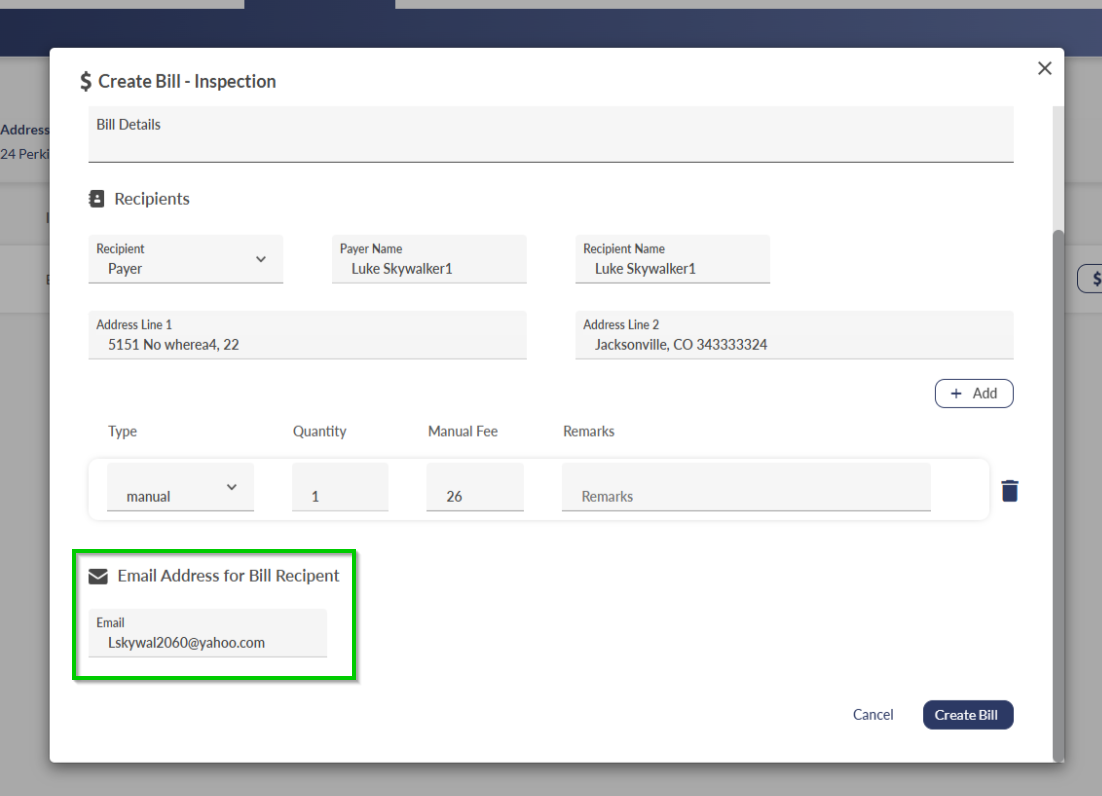Edit the Address Line 1 field

tap(307, 336)
